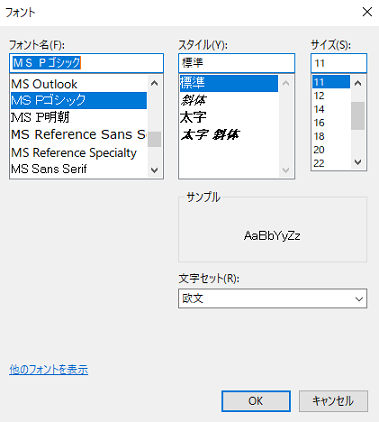Image resolution: width=379 pixels, height=422 pixels.
Task: Choose MS Reference Sans Serif font
Action: 79,135
